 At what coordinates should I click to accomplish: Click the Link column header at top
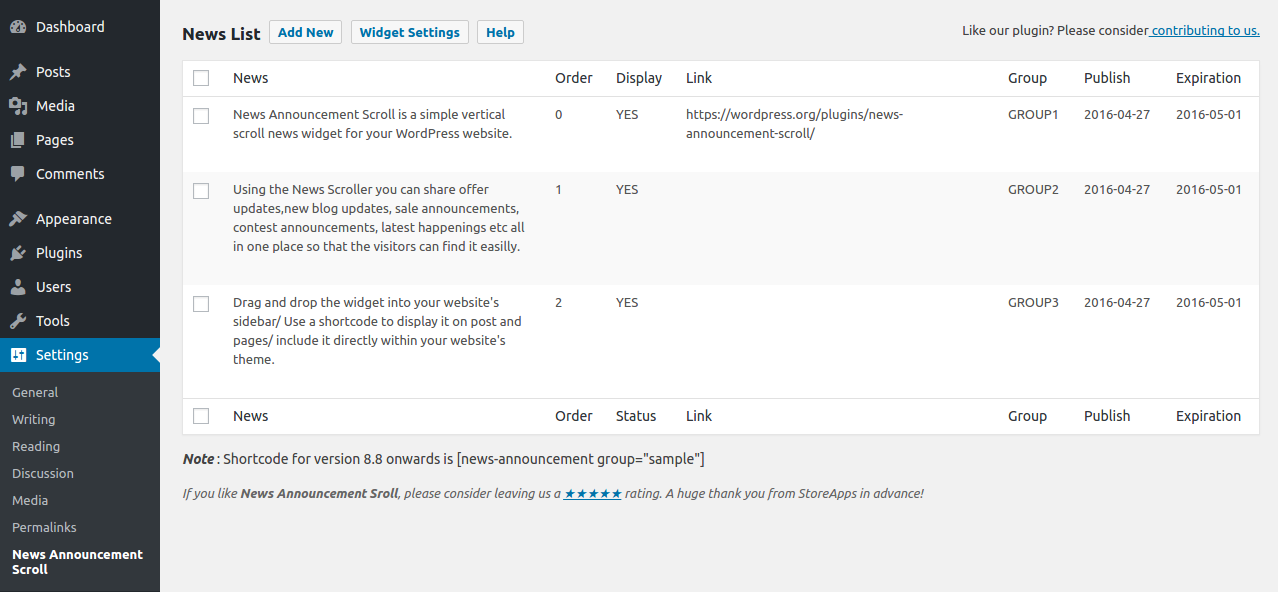[x=699, y=78]
